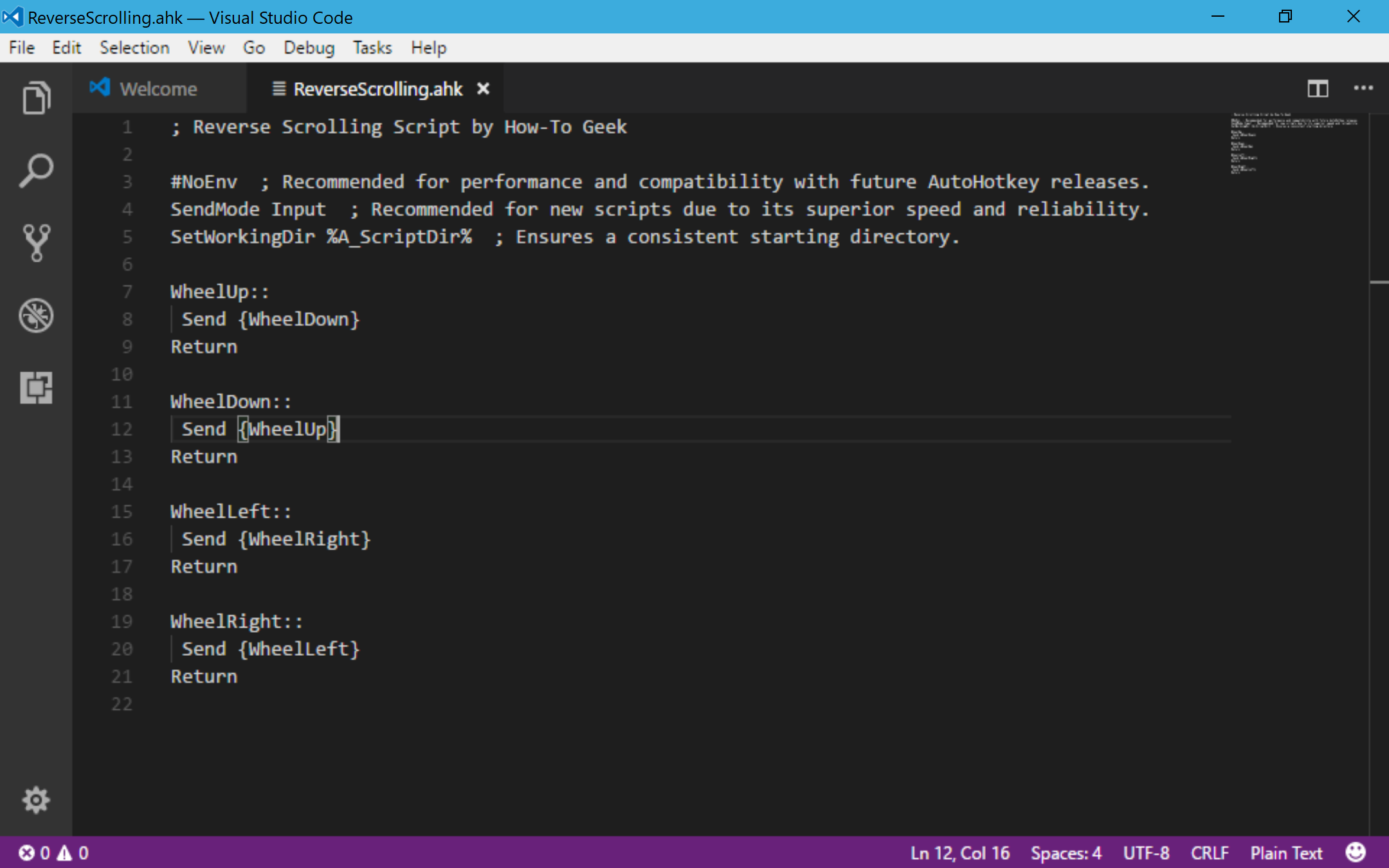1389x868 pixels.
Task: Toggle the CRLF end-of-line setting
Action: coord(1210,853)
